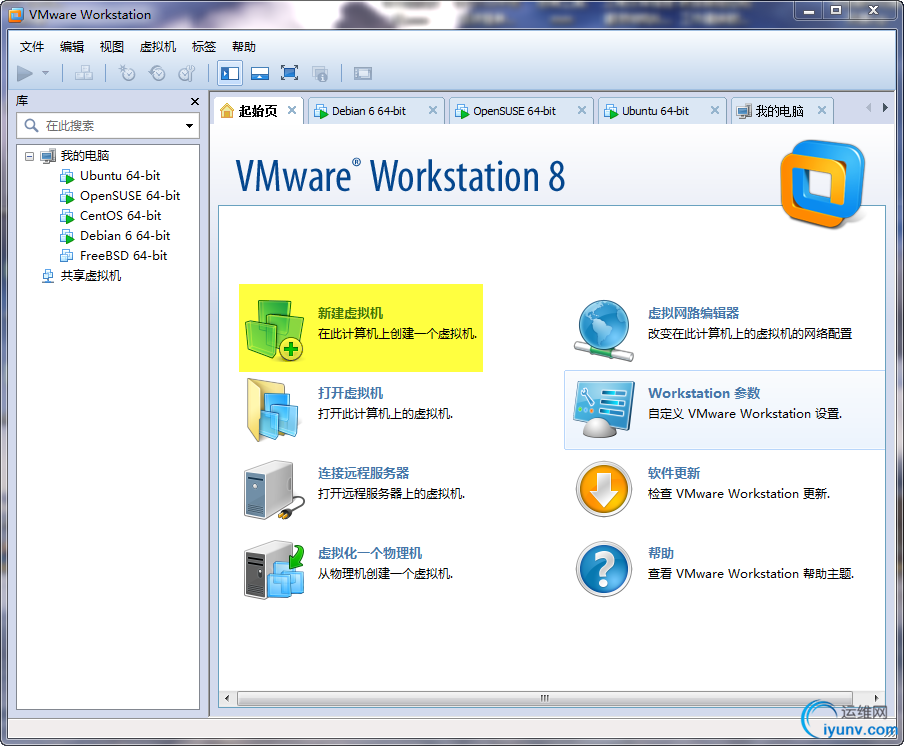Select FreeBSD 64-bit in the library tree
Viewport: 904px width, 746px height.
(123, 256)
